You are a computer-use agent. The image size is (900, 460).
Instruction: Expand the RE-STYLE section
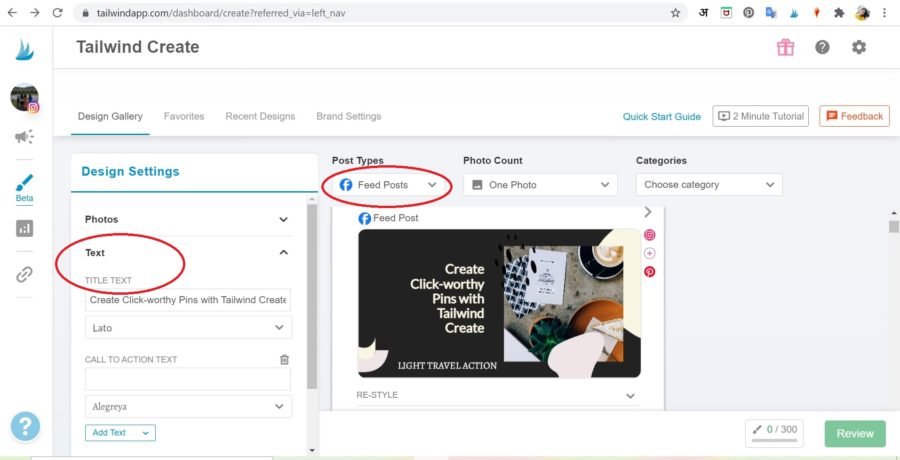click(x=497, y=395)
